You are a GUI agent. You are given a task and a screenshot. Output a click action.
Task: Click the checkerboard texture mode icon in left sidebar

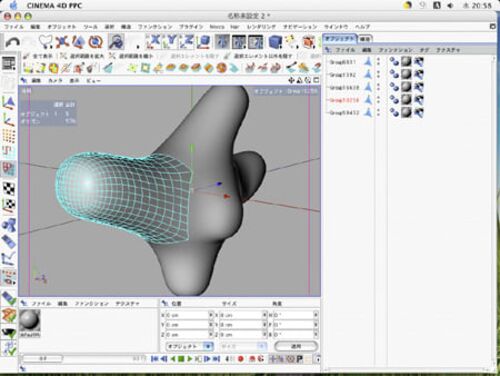pos(9,189)
